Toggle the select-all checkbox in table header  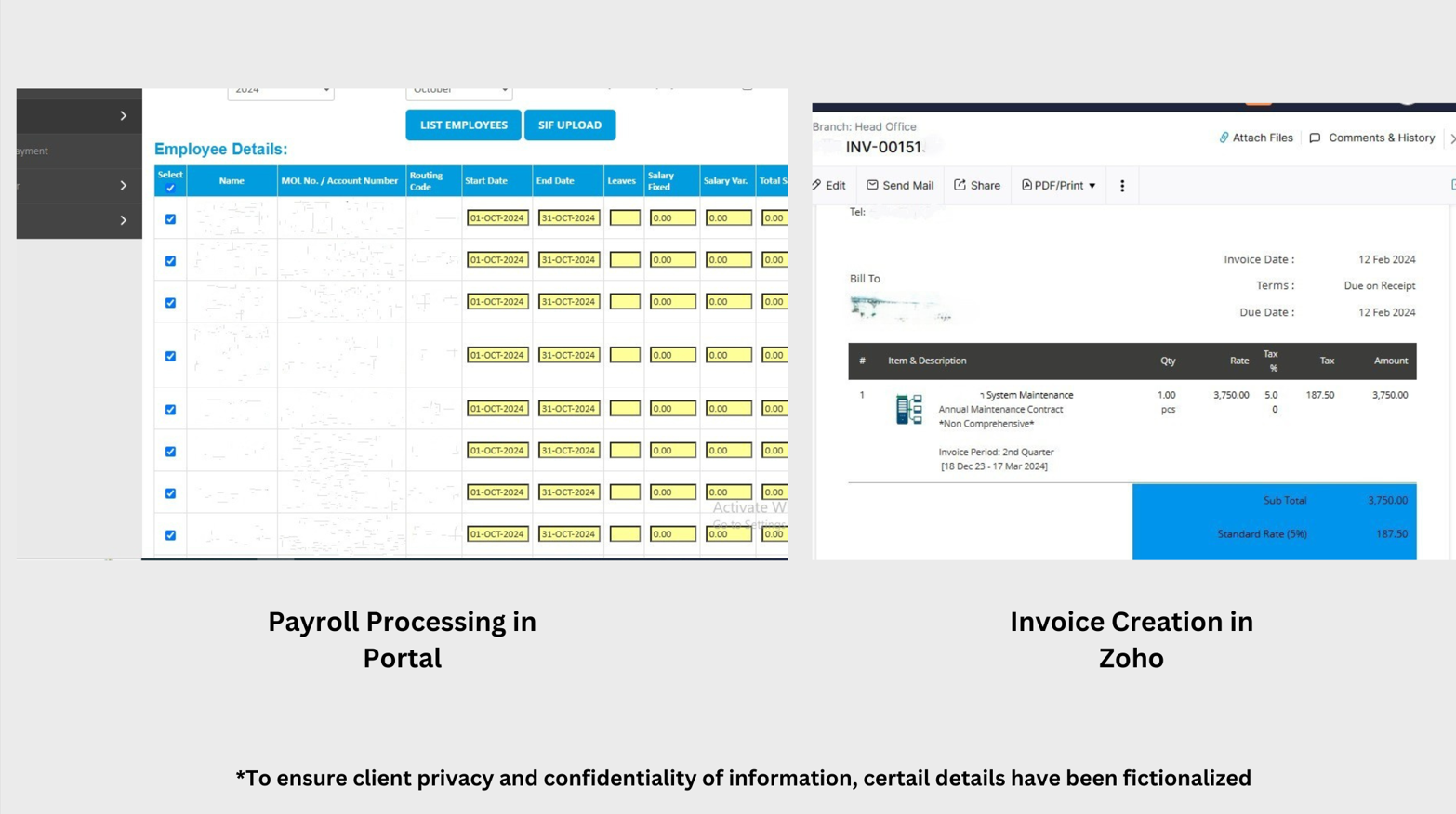point(170,189)
